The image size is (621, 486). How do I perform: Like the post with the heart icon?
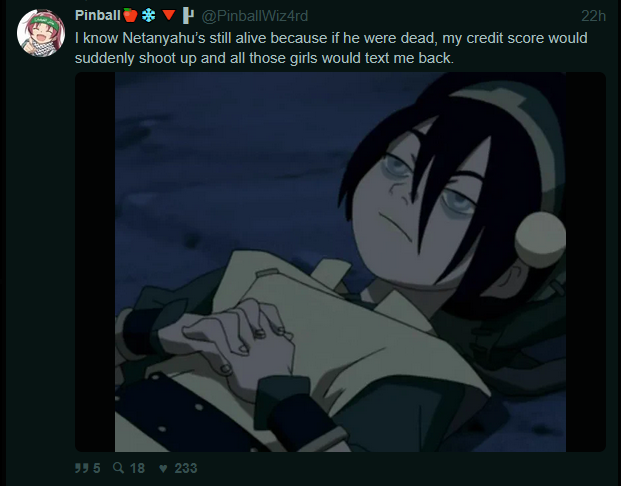(x=163, y=469)
